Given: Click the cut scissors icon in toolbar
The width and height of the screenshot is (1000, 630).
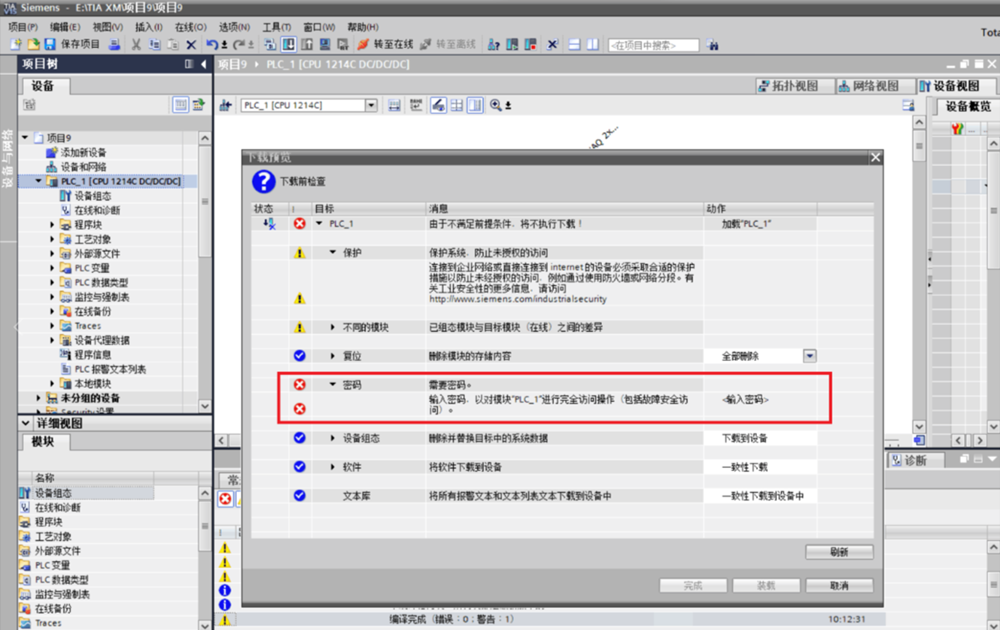Looking at the screenshot, I should tap(136, 45).
